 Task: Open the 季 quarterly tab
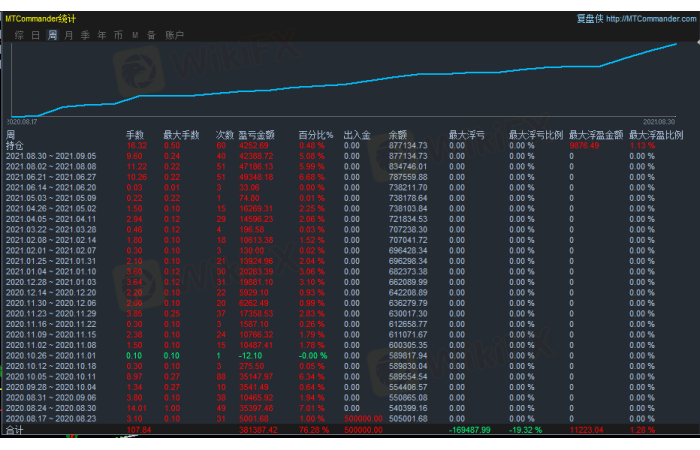click(x=85, y=35)
